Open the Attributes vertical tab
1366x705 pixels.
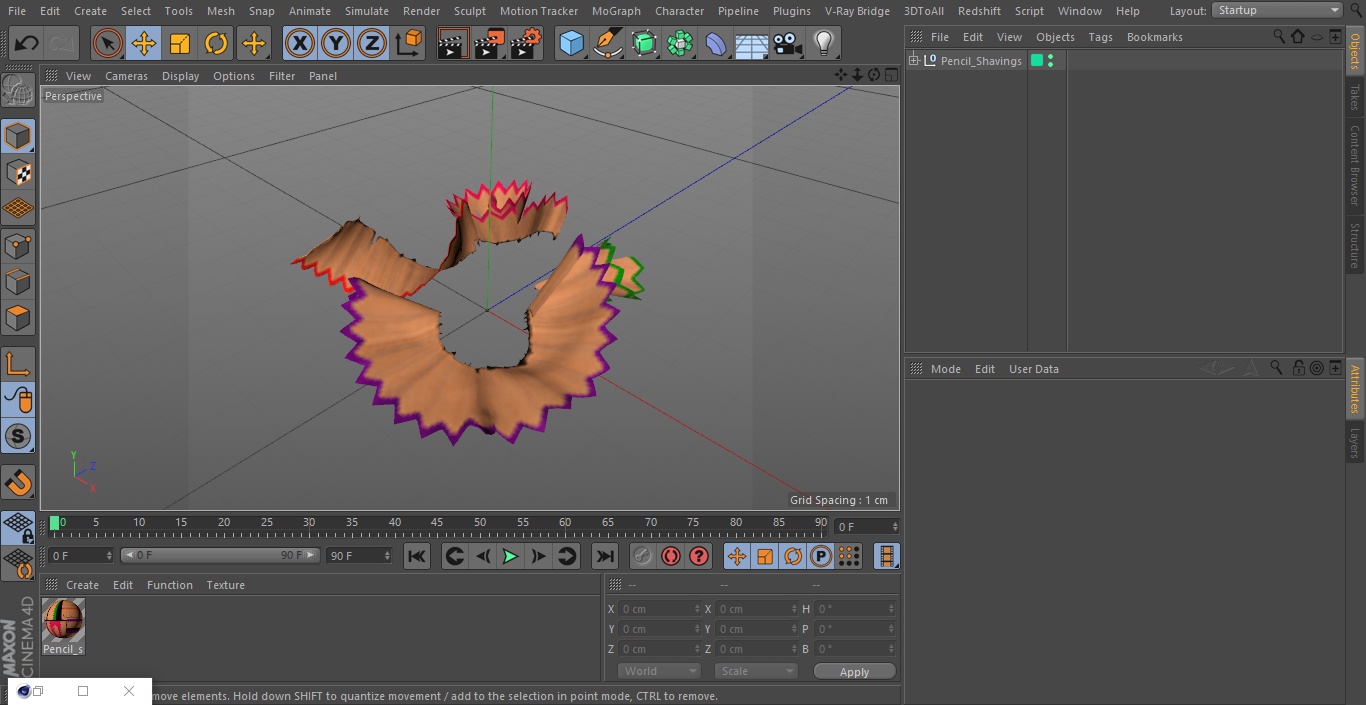click(x=1355, y=388)
